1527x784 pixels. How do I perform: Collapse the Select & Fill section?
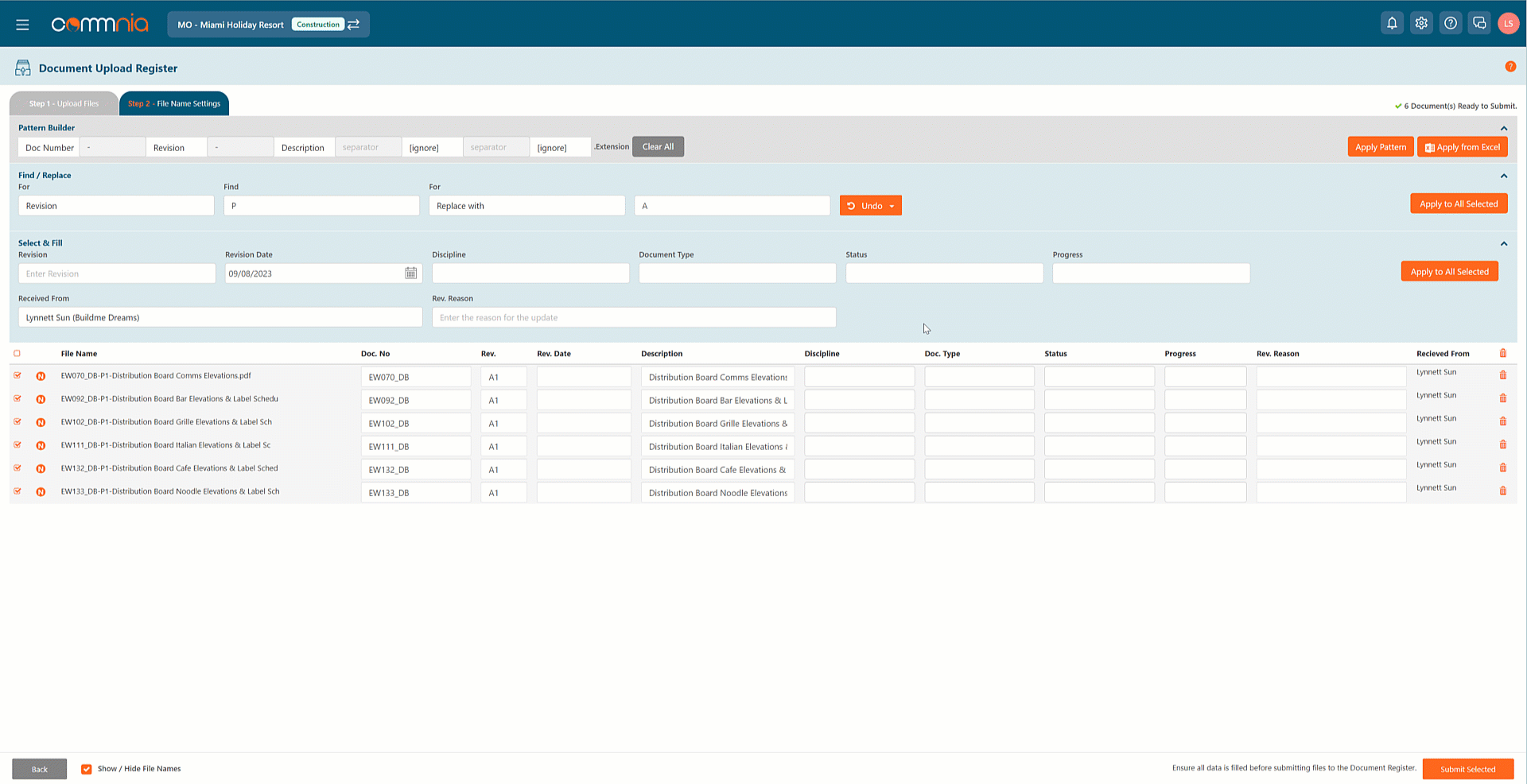[x=1504, y=243]
